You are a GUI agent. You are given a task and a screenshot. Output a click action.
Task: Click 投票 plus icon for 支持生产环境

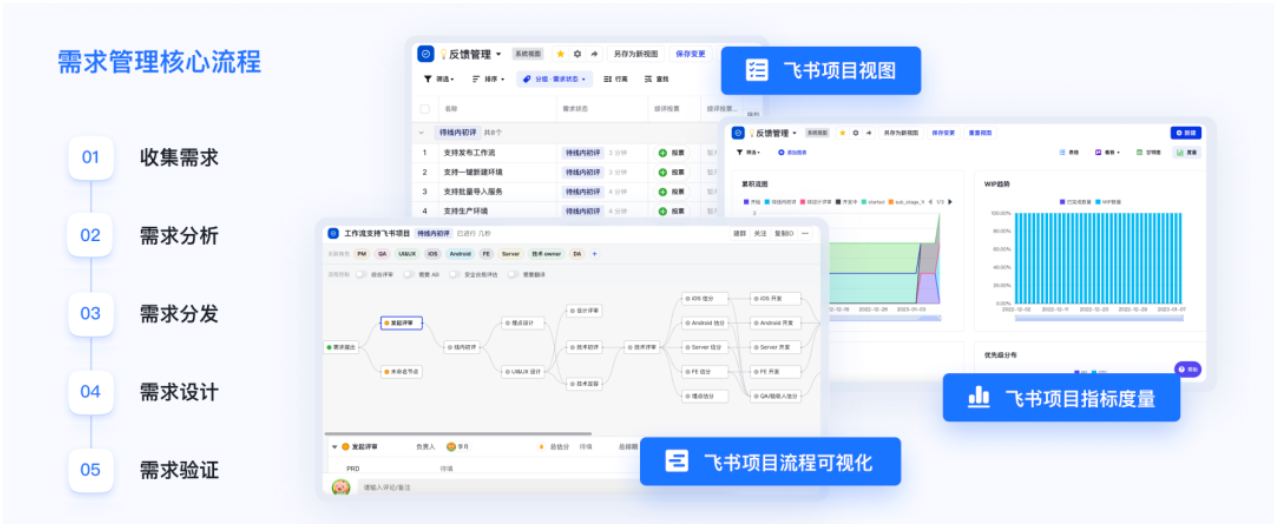(x=663, y=211)
